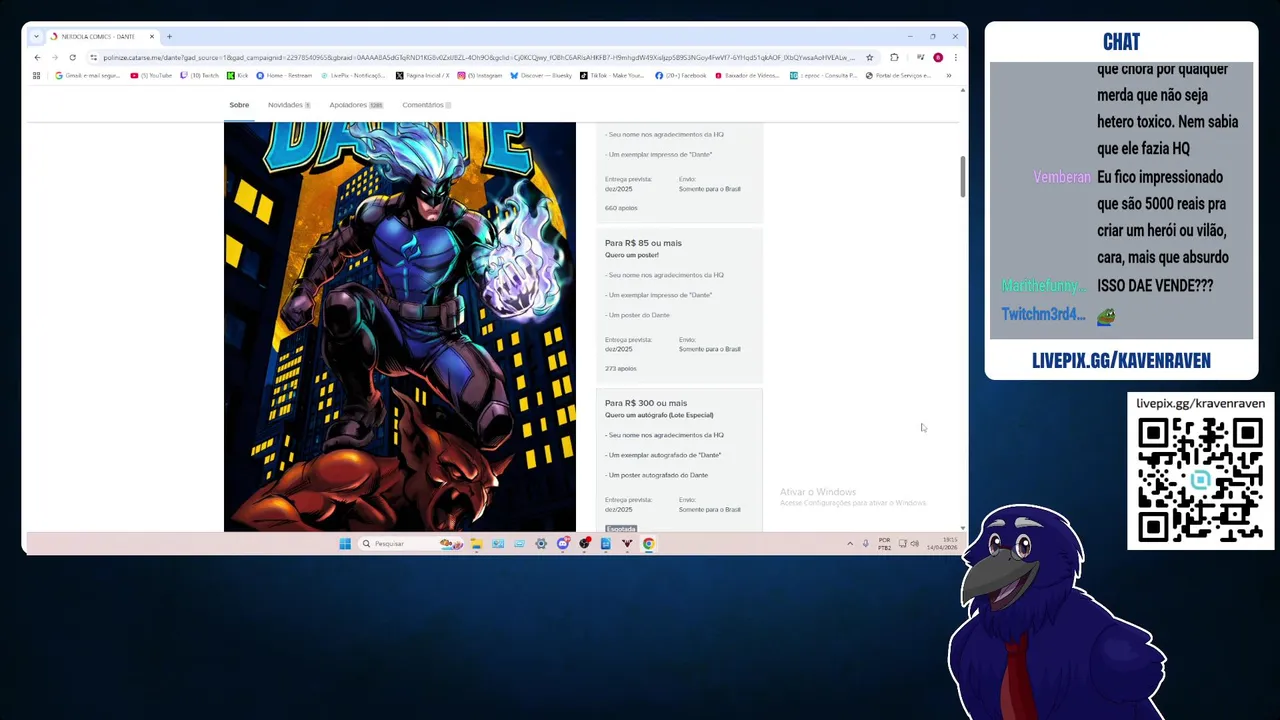Screen dimensions: 1280x720
Task: Open the Google apps grid in the bookmarks bar
Action: pyautogui.click(x=37, y=75)
